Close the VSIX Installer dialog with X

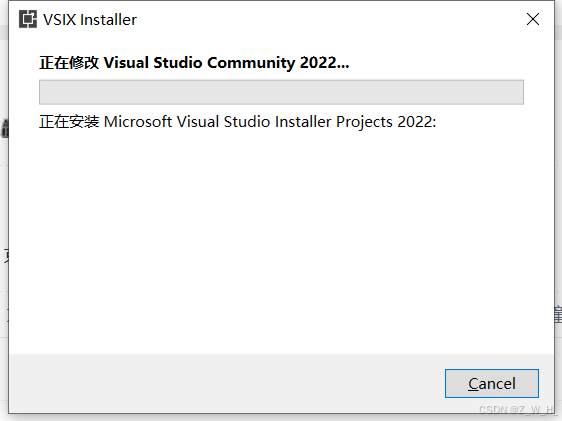coord(533,19)
